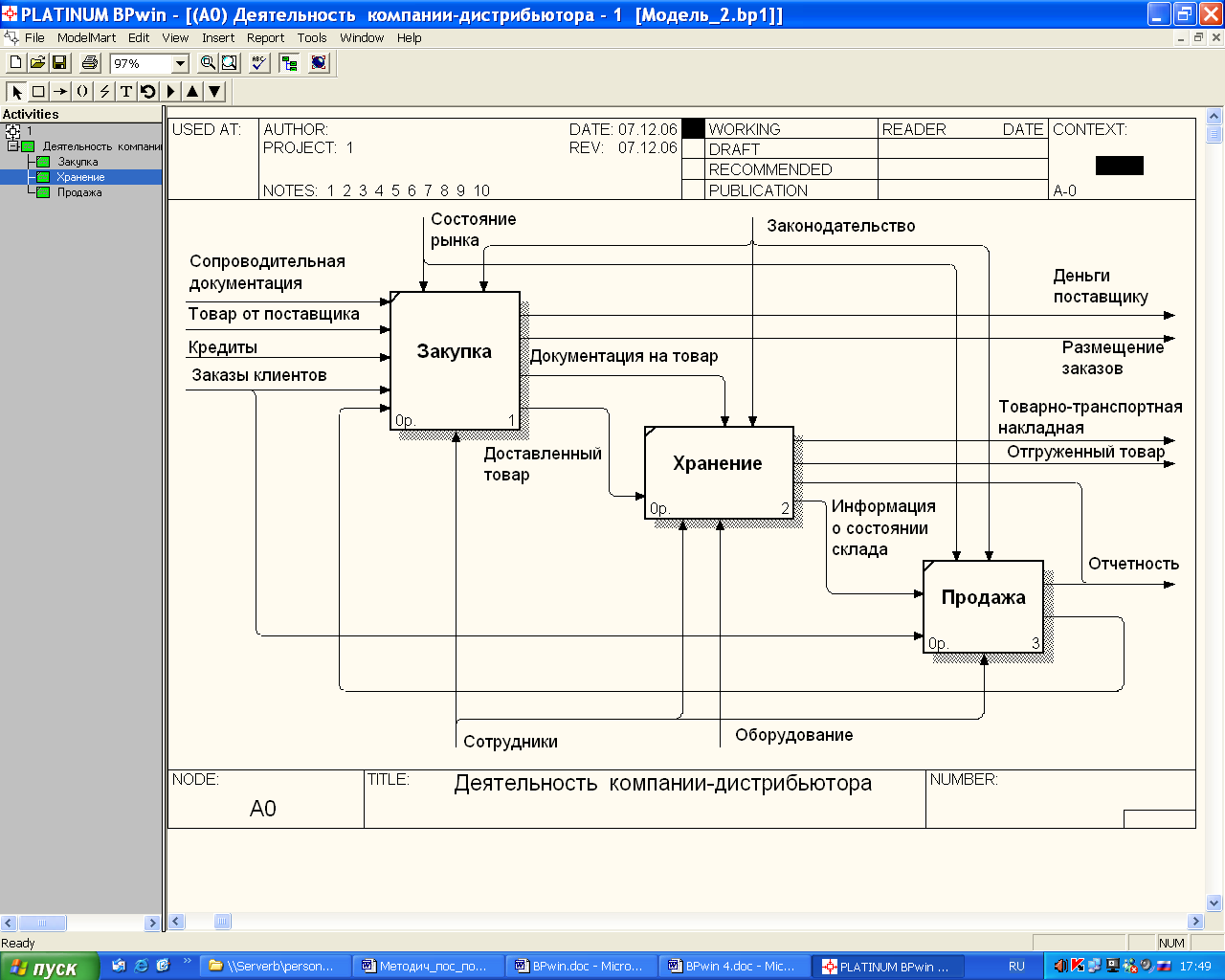Screen dimensions: 1225x980
Task: Select the zoom-to-selection magnifier icon
Action: coord(230,63)
